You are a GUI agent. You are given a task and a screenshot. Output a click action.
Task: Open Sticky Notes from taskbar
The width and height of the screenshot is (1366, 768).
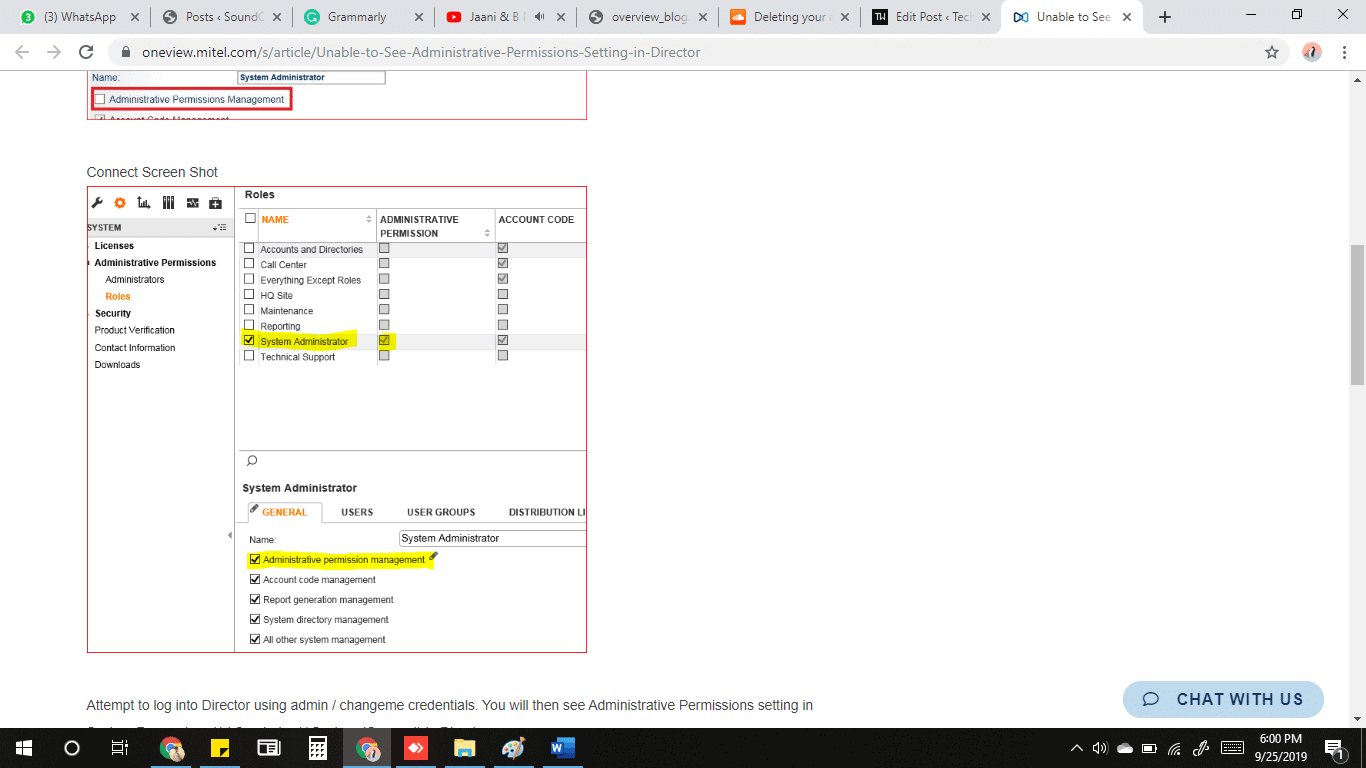point(220,748)
